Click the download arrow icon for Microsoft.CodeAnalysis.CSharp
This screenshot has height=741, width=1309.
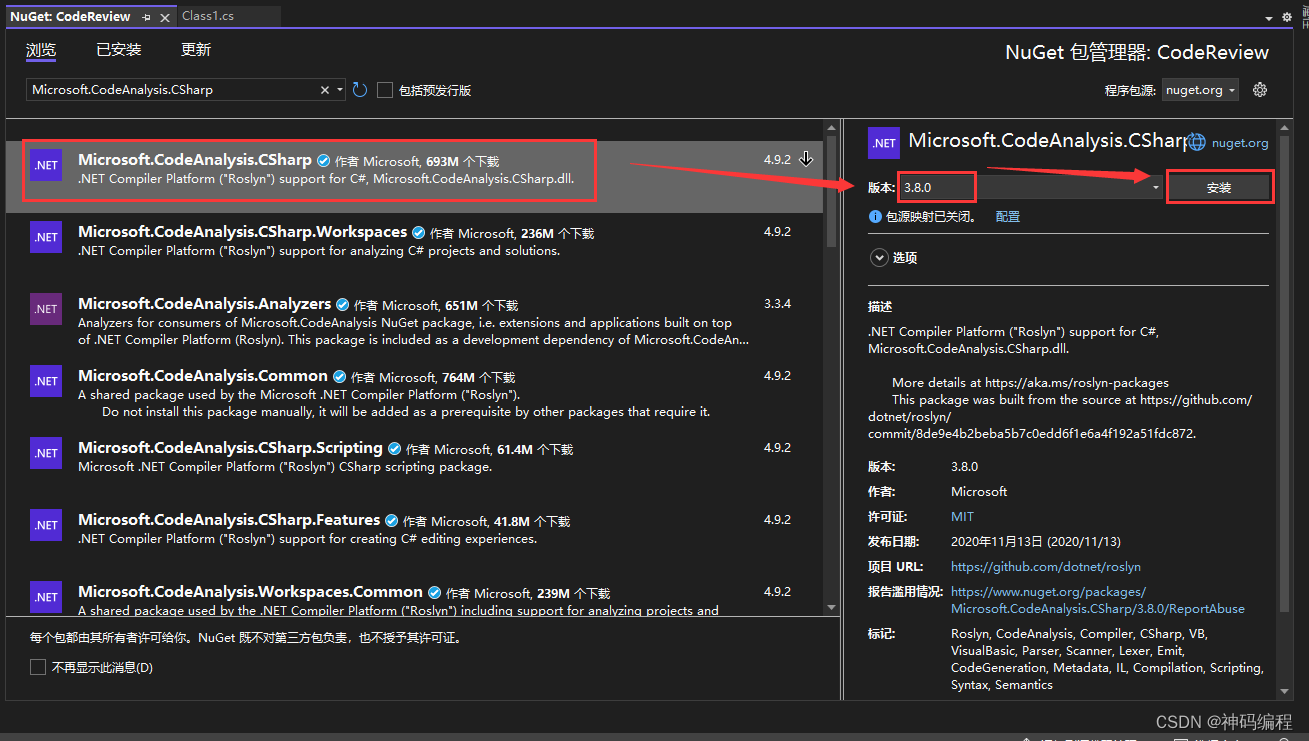point(806,159)
